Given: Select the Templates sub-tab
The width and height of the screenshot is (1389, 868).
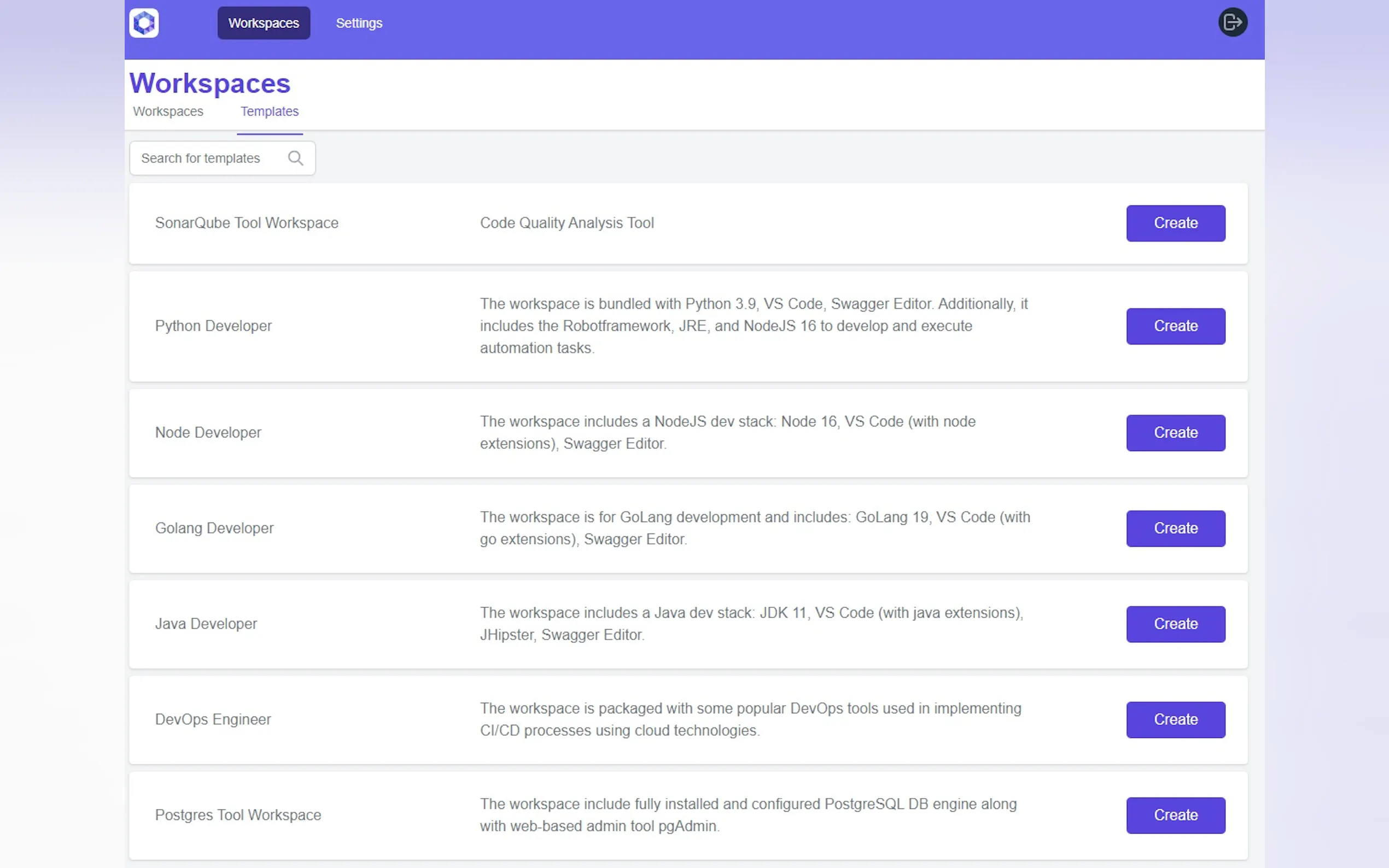Looking at the screenshot, I should [x=269, y=112].
